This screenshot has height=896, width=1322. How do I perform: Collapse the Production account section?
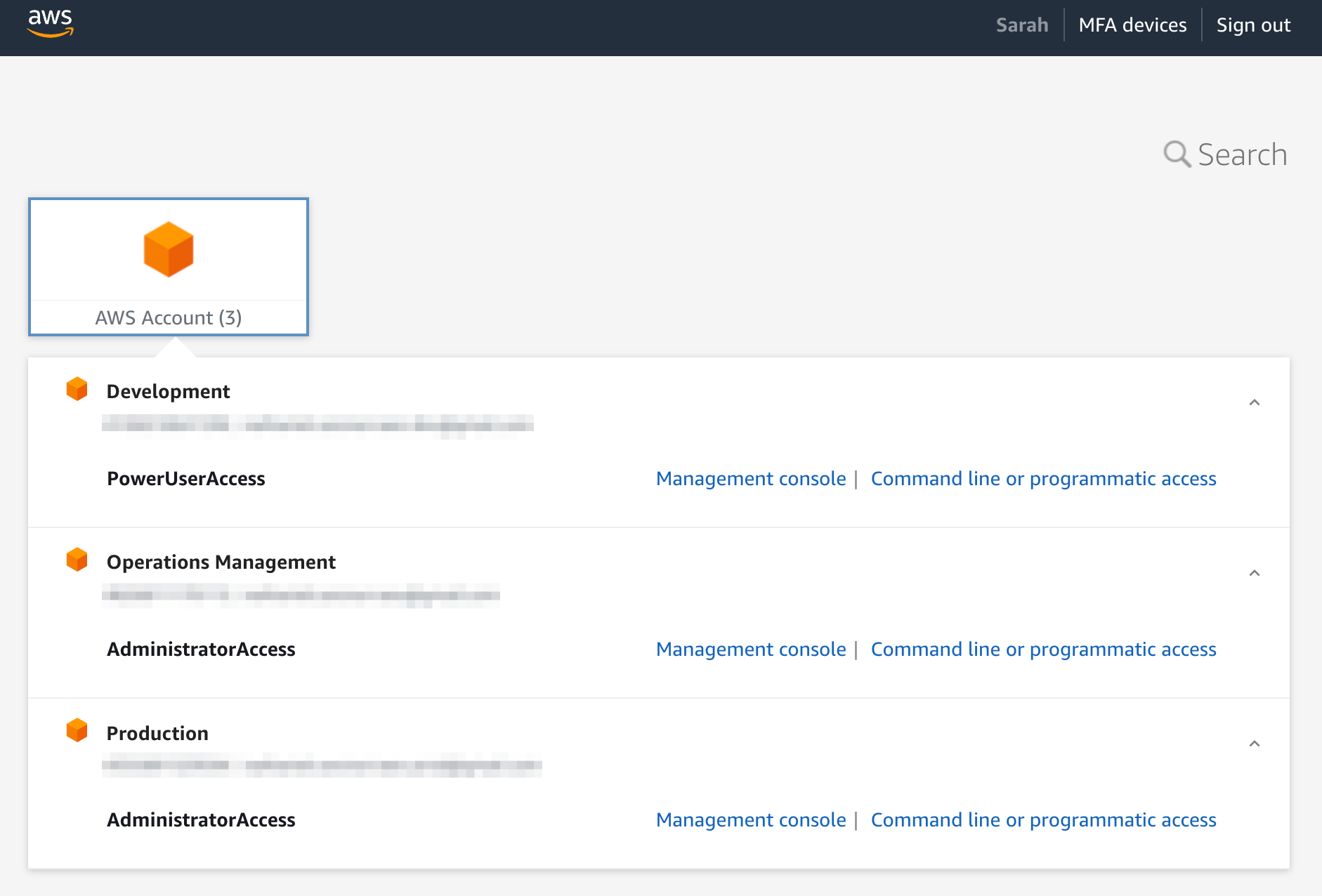[x=1255, y=744]
